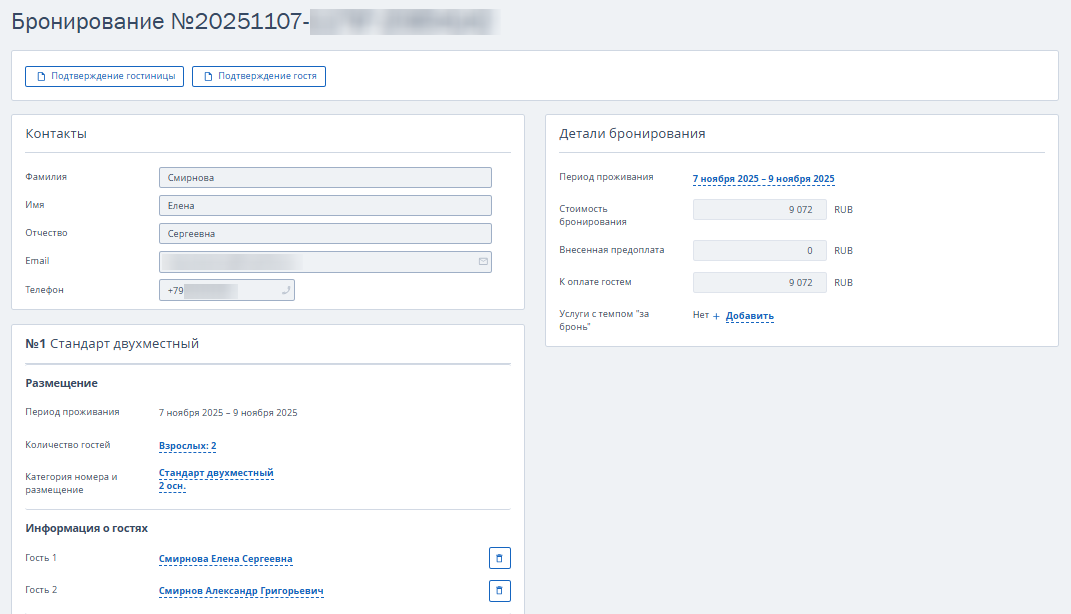Click the №1 Стандарт двухместный heading

click(x=112, y=344)
